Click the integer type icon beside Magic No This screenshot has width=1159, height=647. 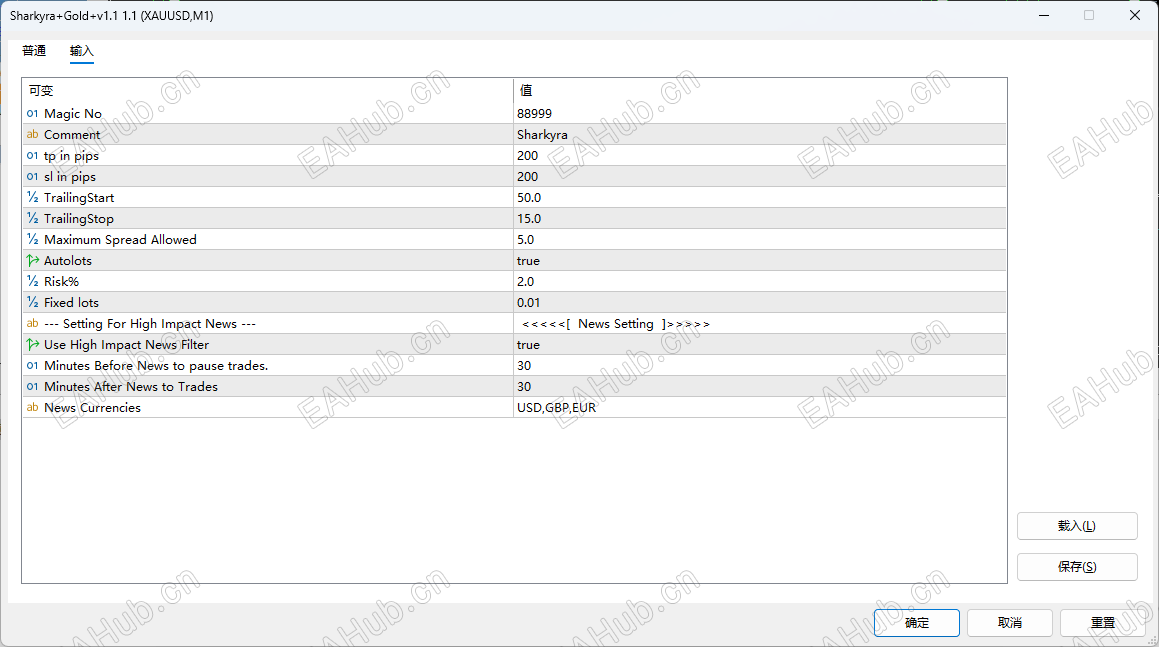pos(33,114)
